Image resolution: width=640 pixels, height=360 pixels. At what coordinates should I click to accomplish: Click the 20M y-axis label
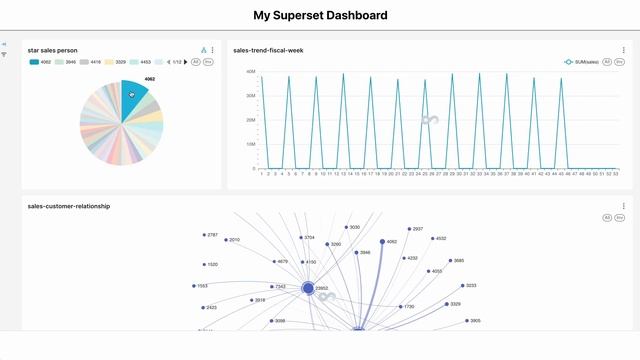tap(251, 120)
